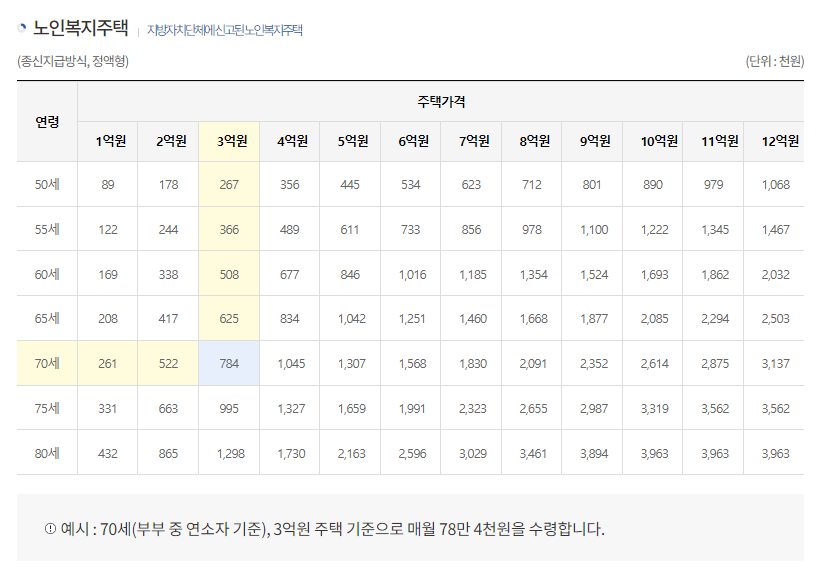Select the 7억원 column header

pos(471,141)
